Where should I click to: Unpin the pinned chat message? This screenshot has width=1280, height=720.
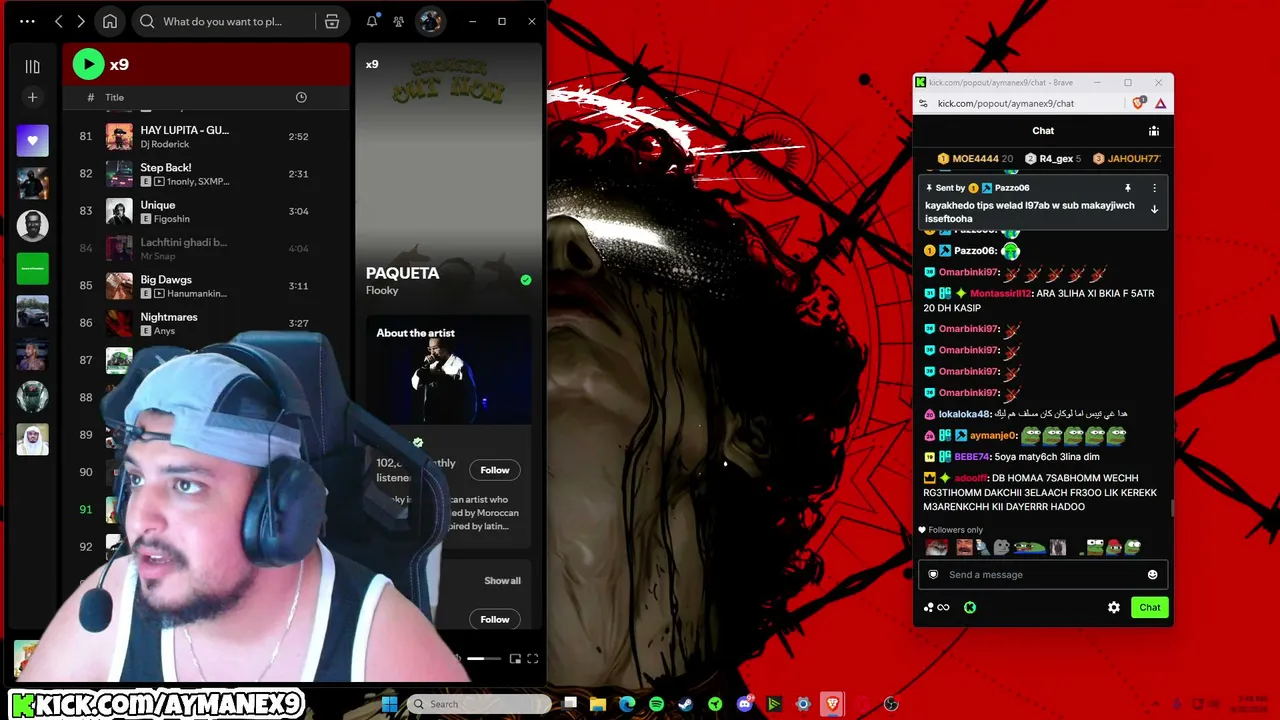(1127, 188)
